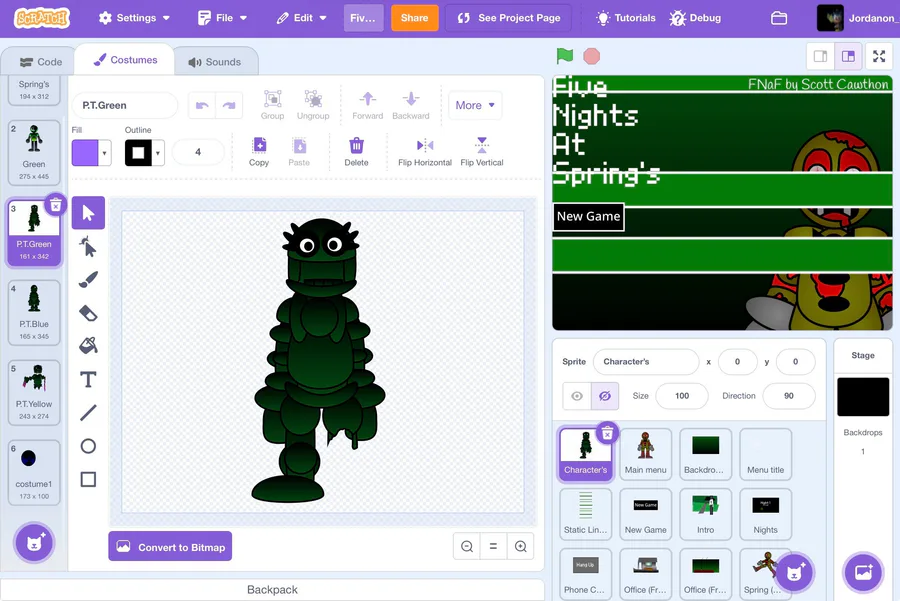
Task: Switch to small stage layout
Action: coord(820,56)
